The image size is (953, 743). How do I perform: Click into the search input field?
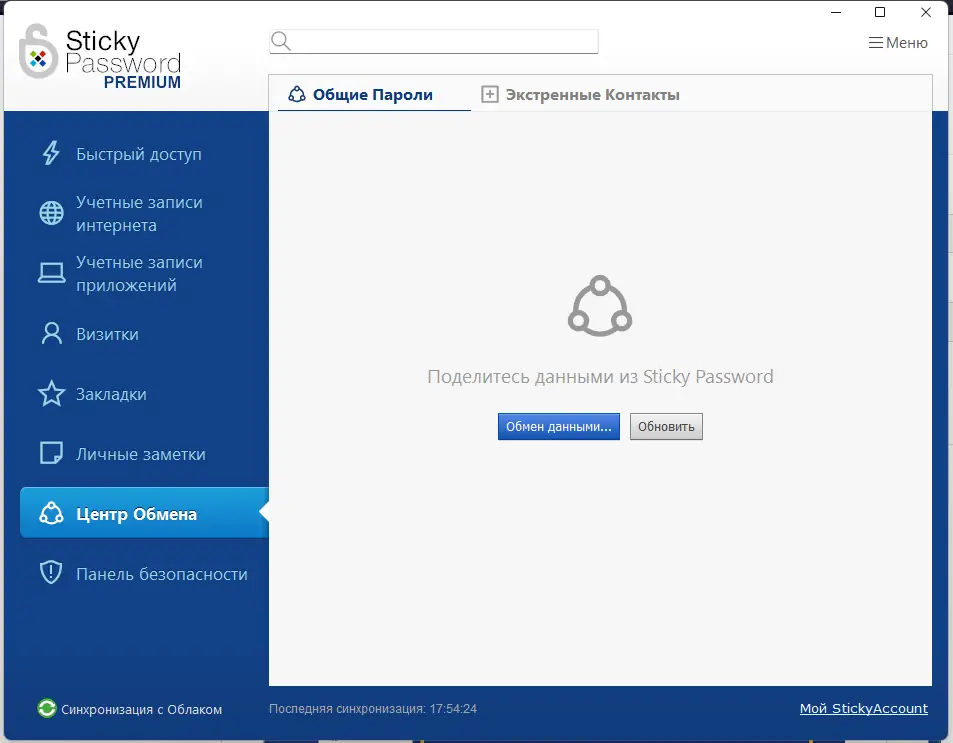[434, 41]
